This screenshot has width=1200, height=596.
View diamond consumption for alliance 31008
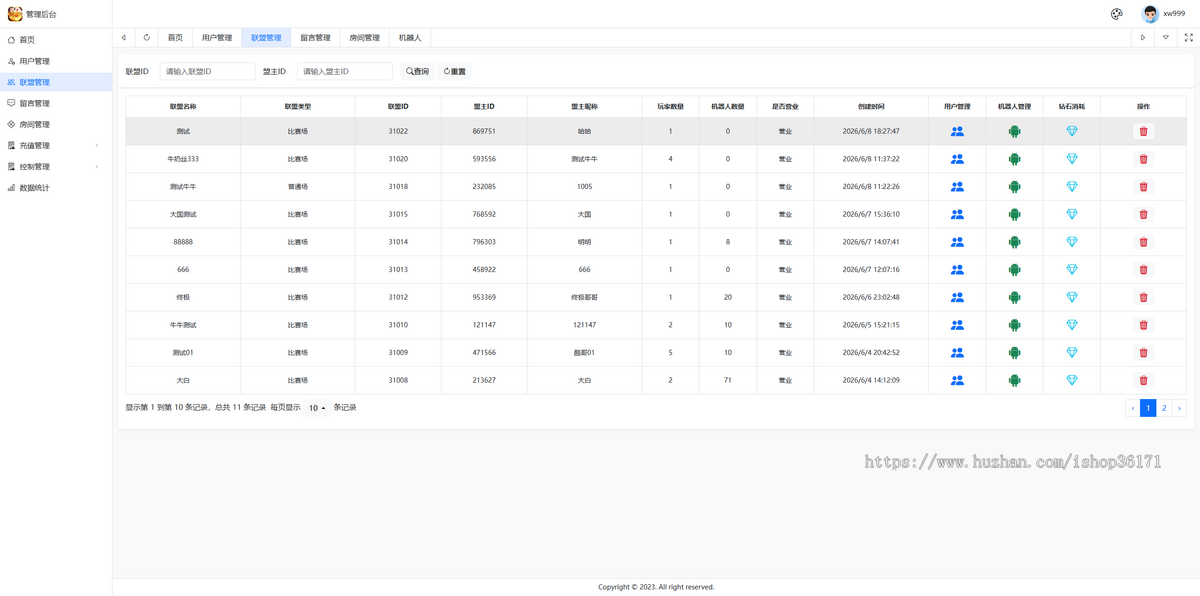1072,380
